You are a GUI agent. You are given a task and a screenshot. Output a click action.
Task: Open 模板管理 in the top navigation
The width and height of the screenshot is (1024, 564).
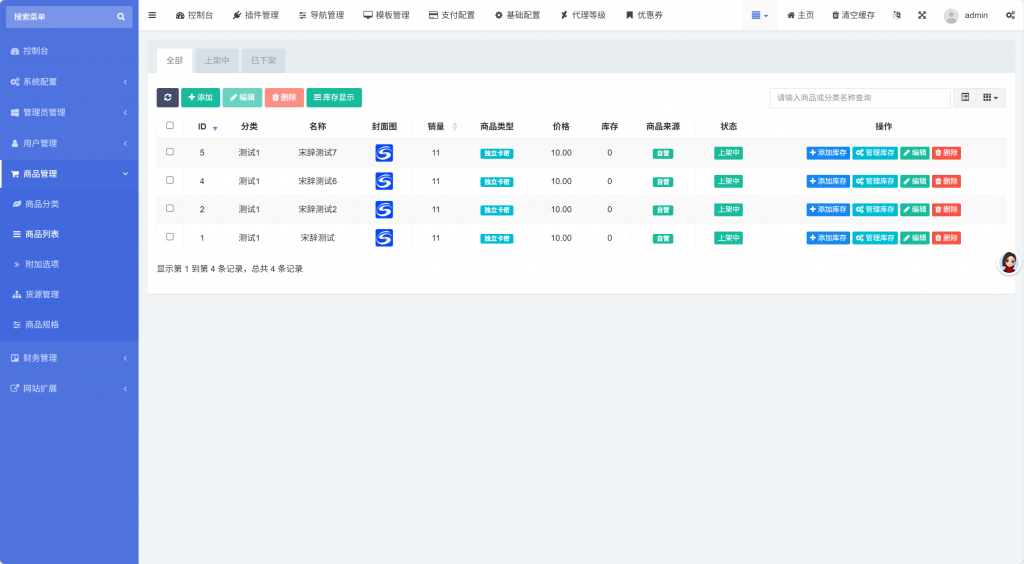click(387, 15)
